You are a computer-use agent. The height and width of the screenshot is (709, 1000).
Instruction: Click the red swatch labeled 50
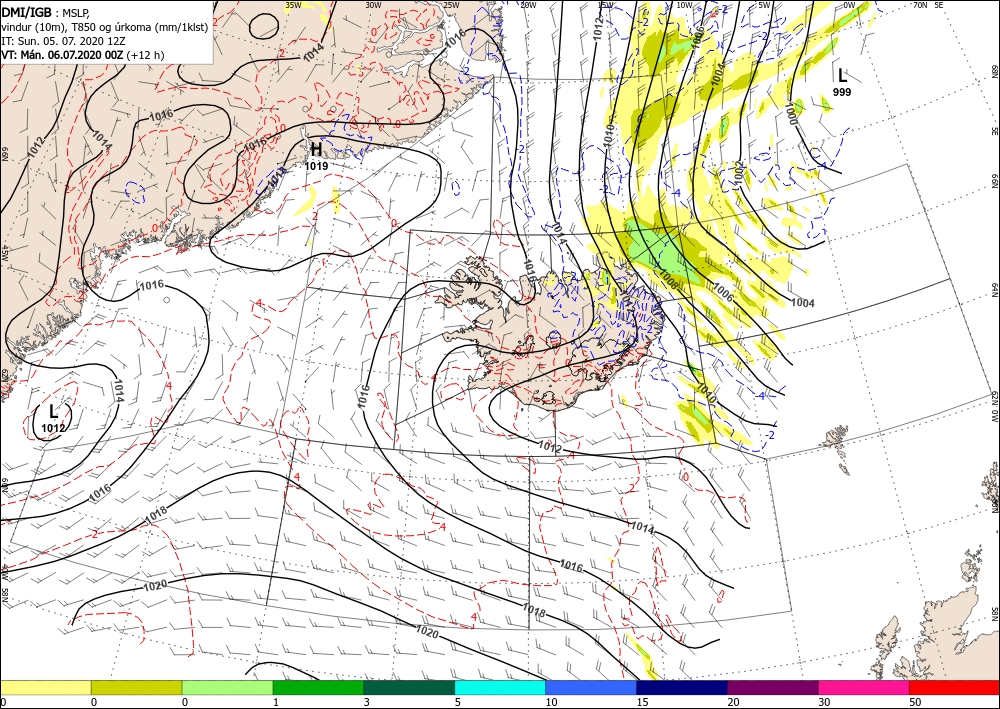click(x=954, y=687)
